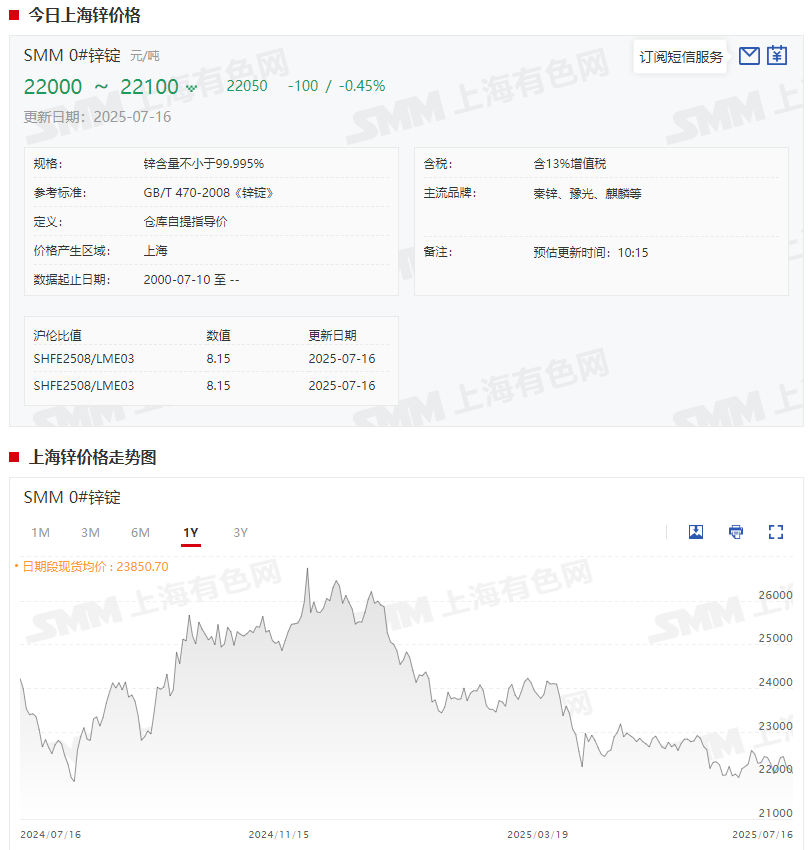
Task: Click estimated update time 10:15 note
Action: click(590, 253)
